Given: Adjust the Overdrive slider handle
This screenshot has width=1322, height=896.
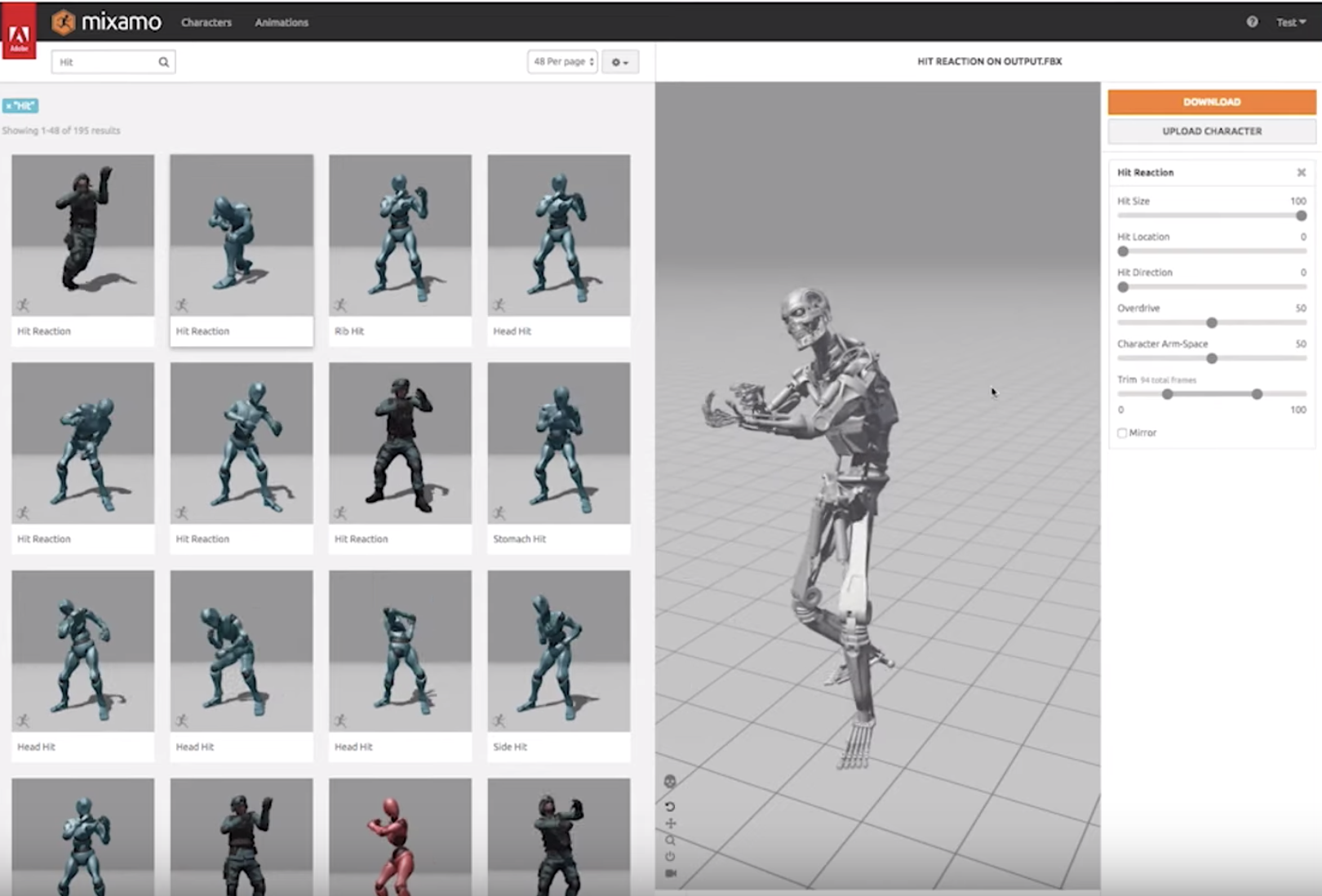Looking at the screenshot, I should pyautogui.click(x=1212, y=322).
